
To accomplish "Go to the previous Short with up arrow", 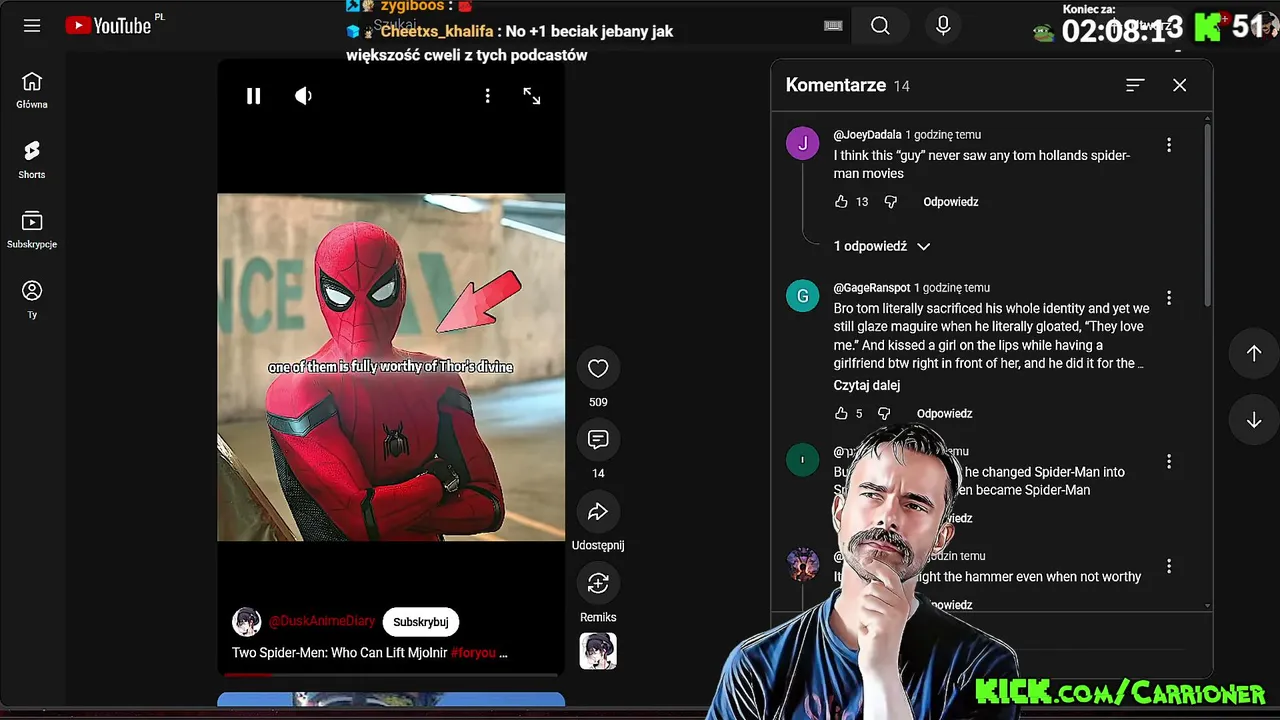I will [x=1254, y=353].
